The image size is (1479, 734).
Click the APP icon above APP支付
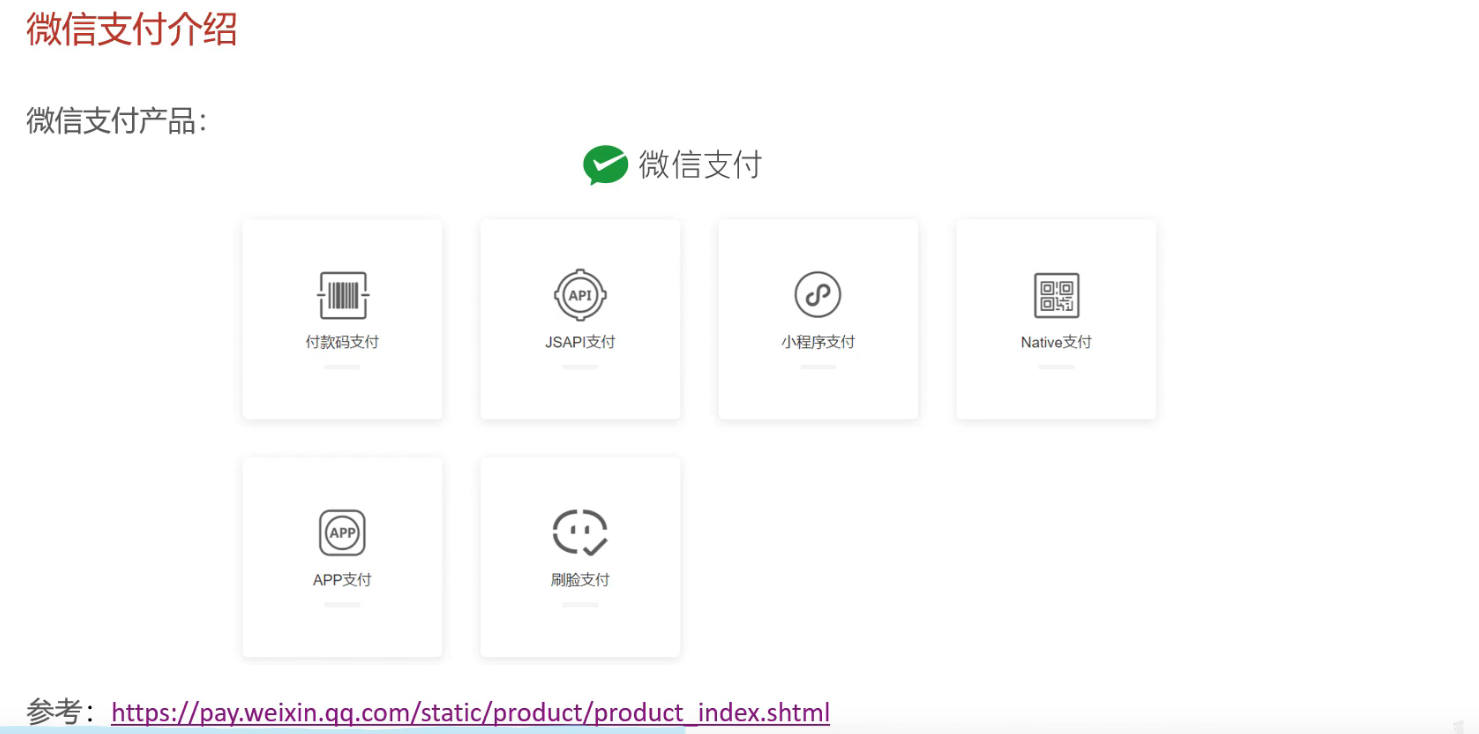click(342, 533)
